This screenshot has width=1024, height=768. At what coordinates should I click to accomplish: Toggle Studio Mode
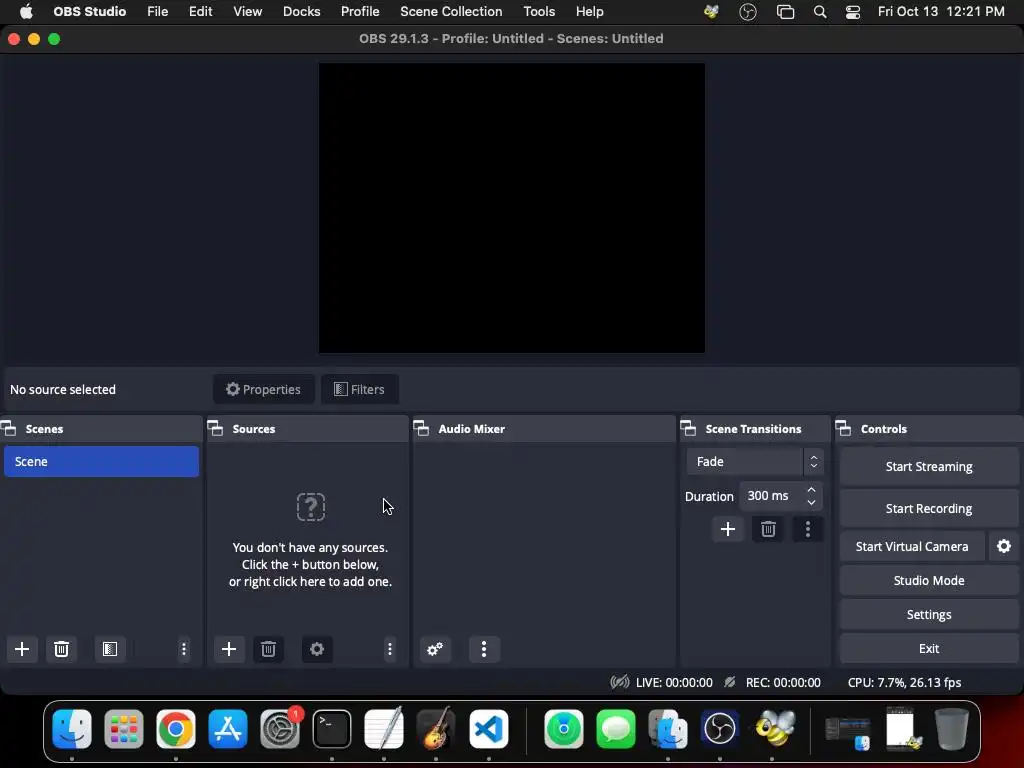pos(929,580)
